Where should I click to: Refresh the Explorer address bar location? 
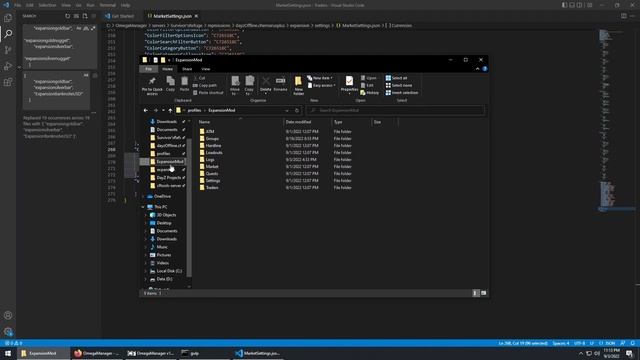pyautogui.click(x=297, y=110)
